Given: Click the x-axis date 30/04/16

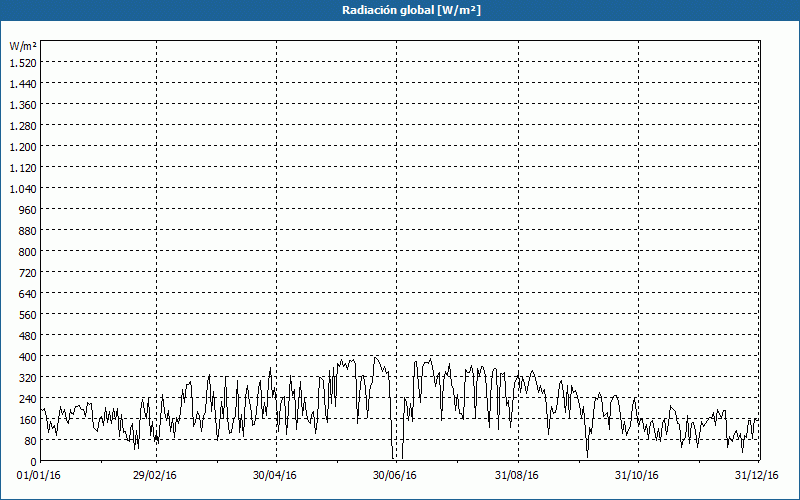Looking at the screenshot, I should click(274, 476).
